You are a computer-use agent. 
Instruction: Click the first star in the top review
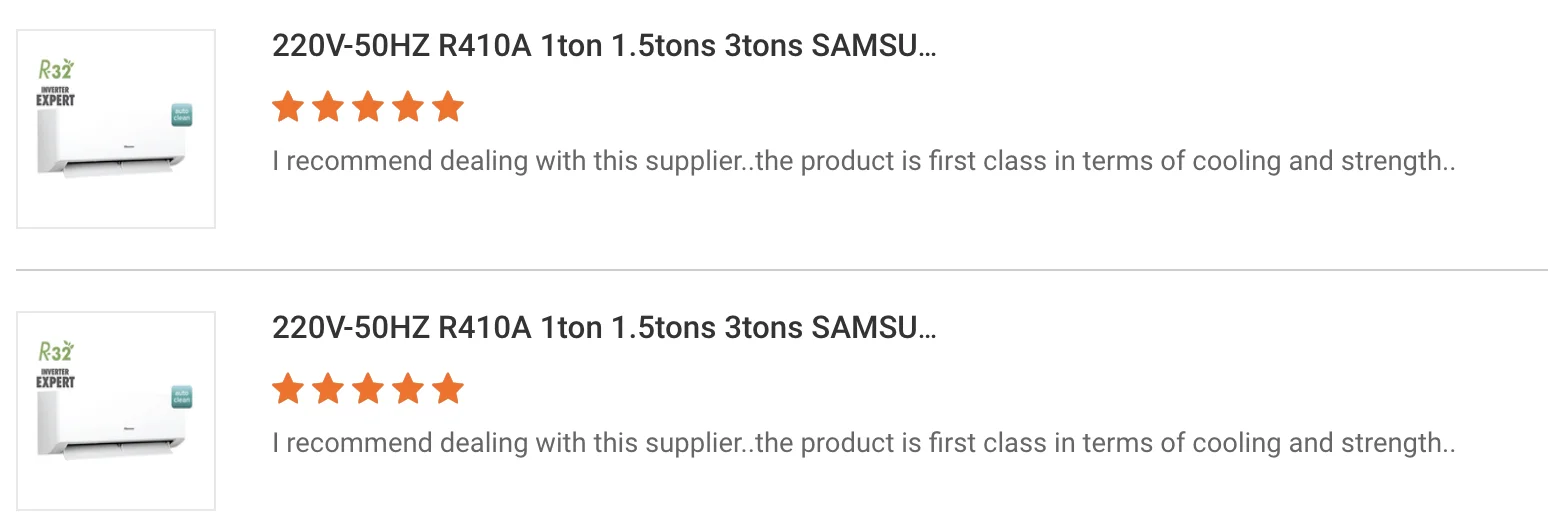(x=288, y=106)
